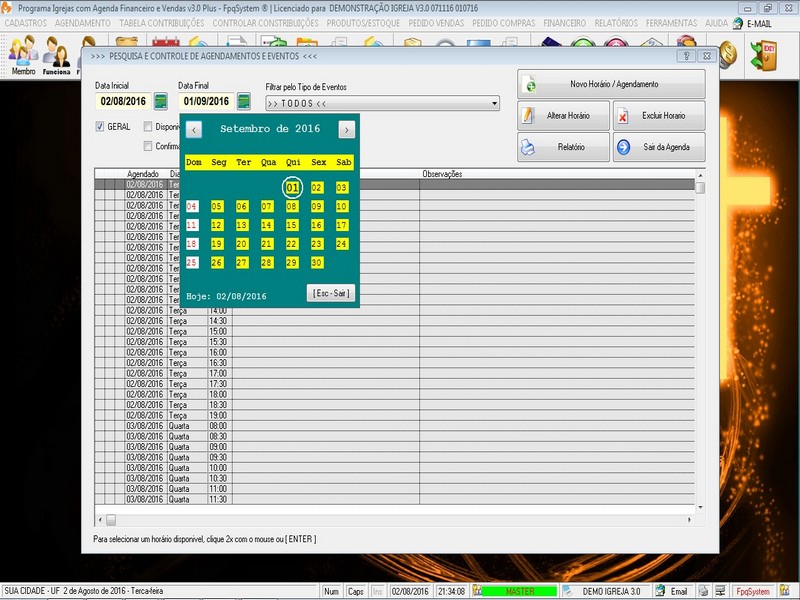Click the Alterar Horário button
This screenshot has width=800, height=600.
pyautogui.click(x=563, y=116)
